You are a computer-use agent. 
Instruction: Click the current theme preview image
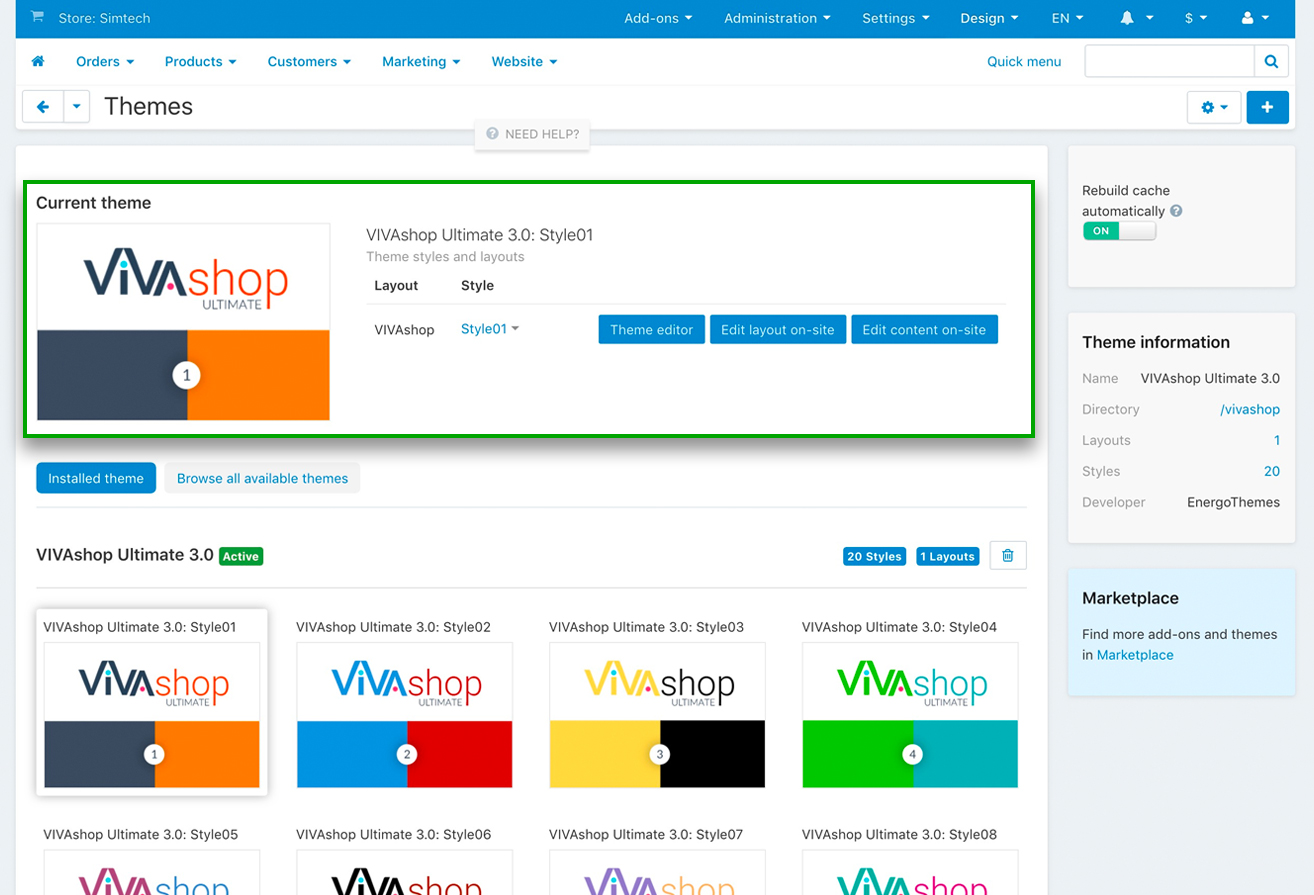click(183, 322)
